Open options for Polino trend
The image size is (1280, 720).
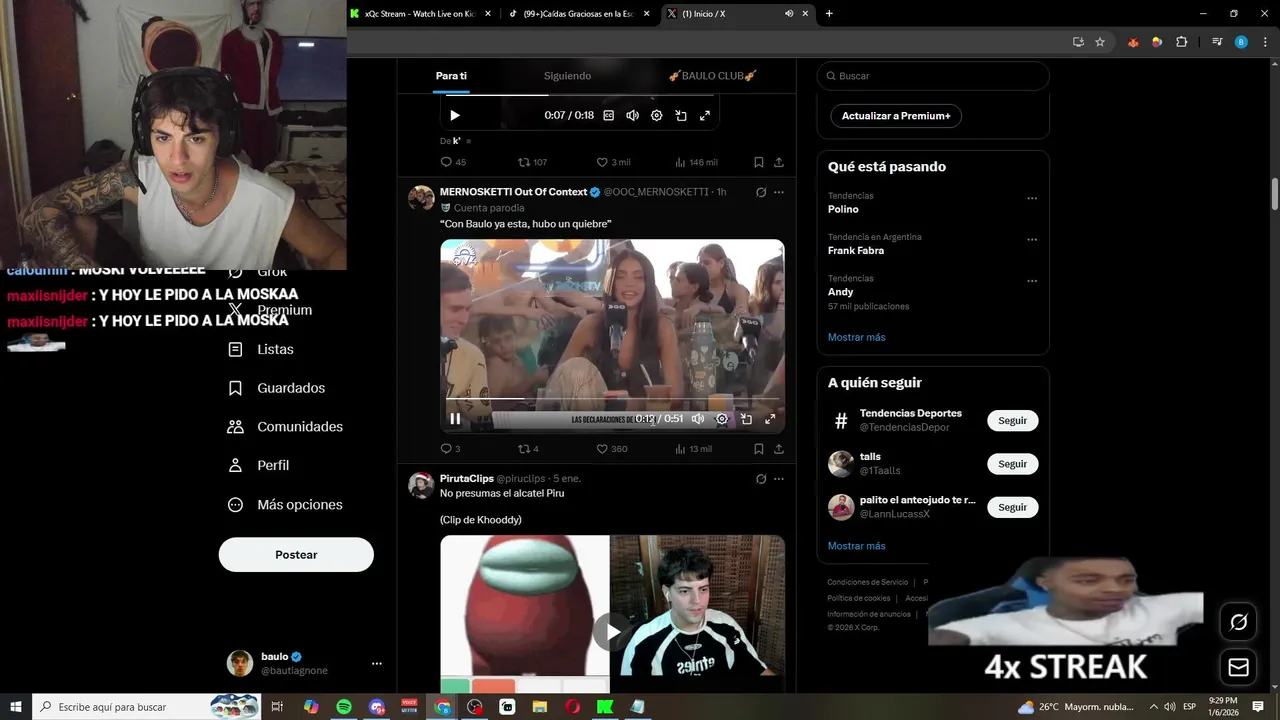[1032, 198]
